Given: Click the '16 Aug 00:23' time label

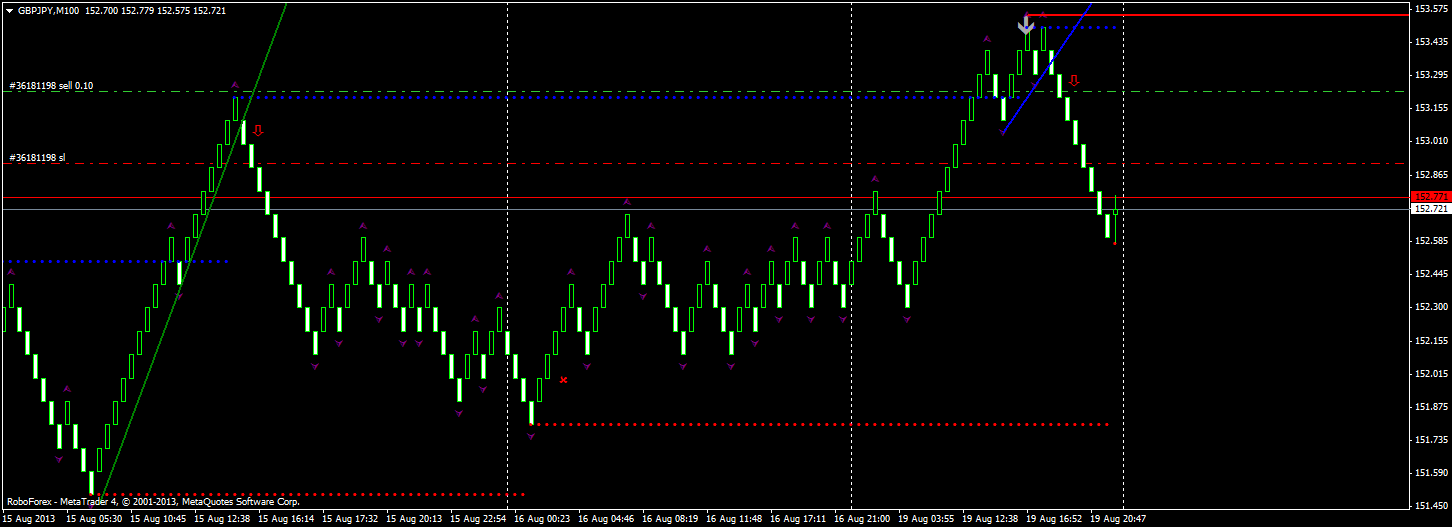Looking at the screenshot, I should [543, 519].
